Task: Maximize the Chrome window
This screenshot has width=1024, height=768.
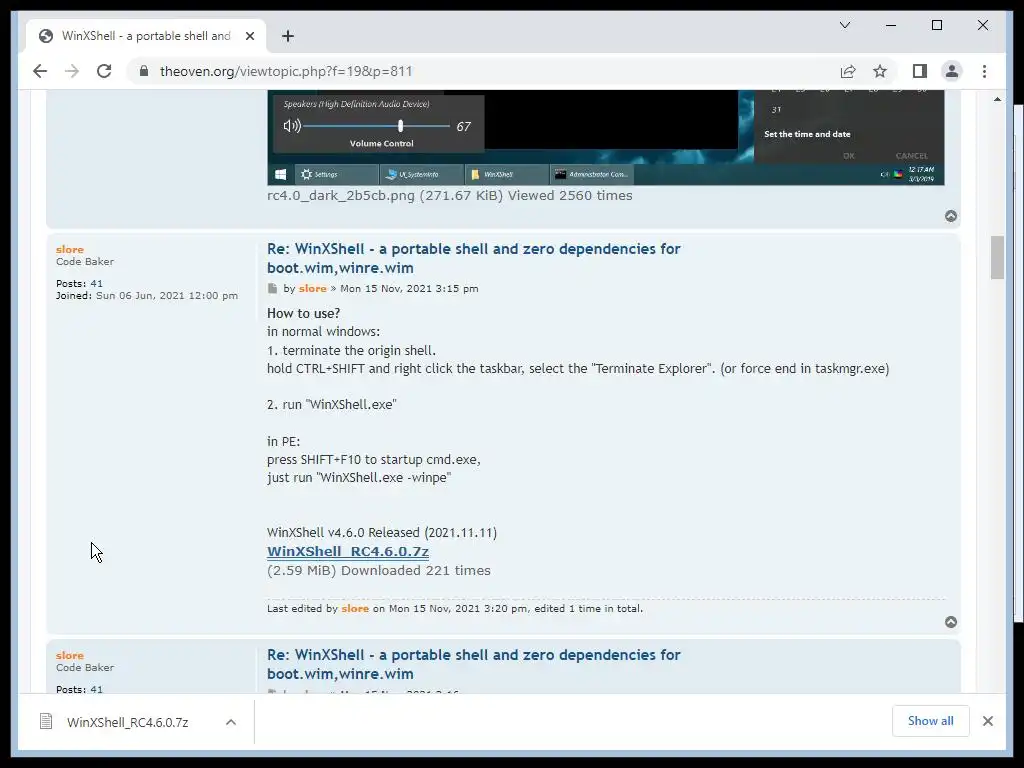Action: [x=936, y=25]
